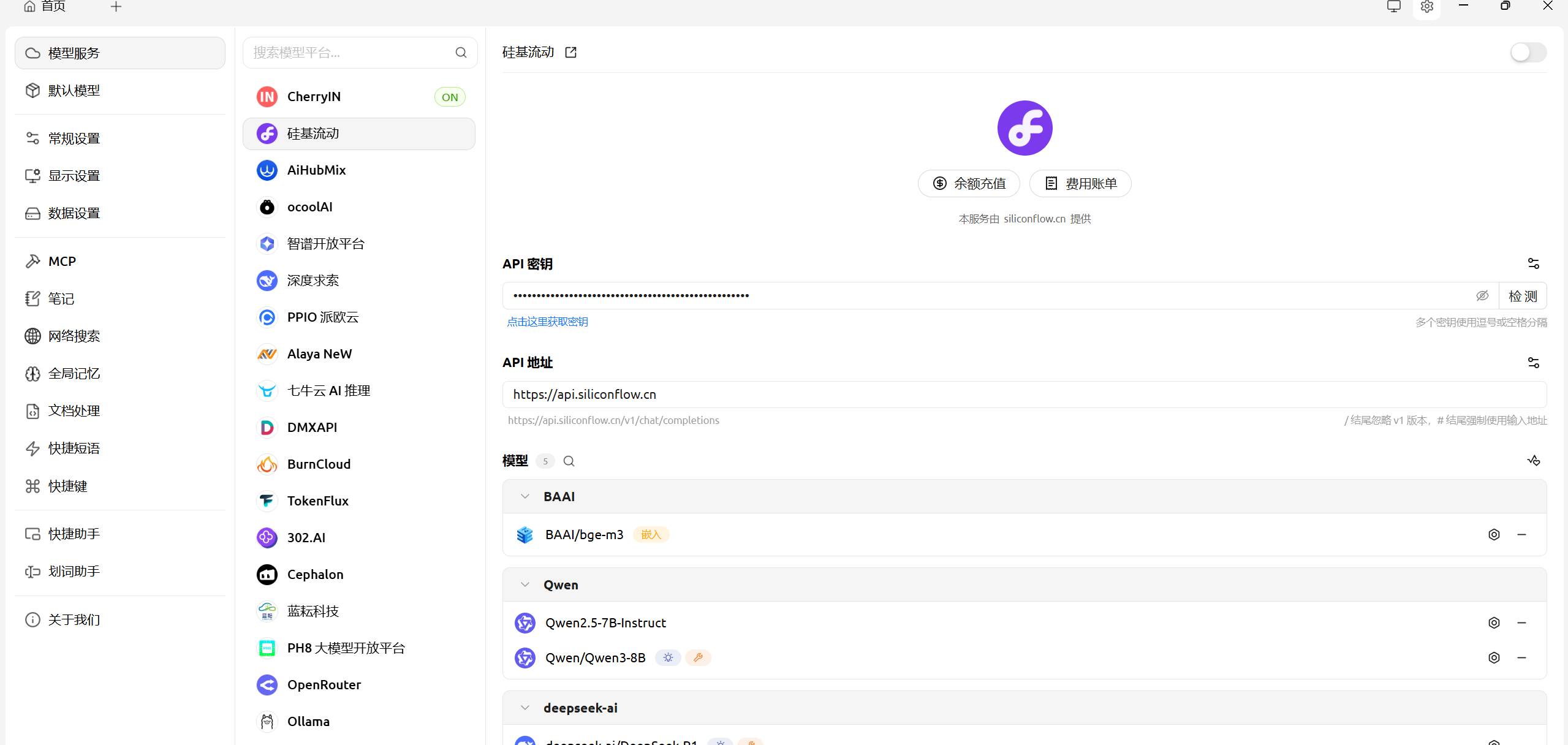1568x745 pixels.
Task: Select the Alaya NeW provider
Action: (x=359, y=354)
